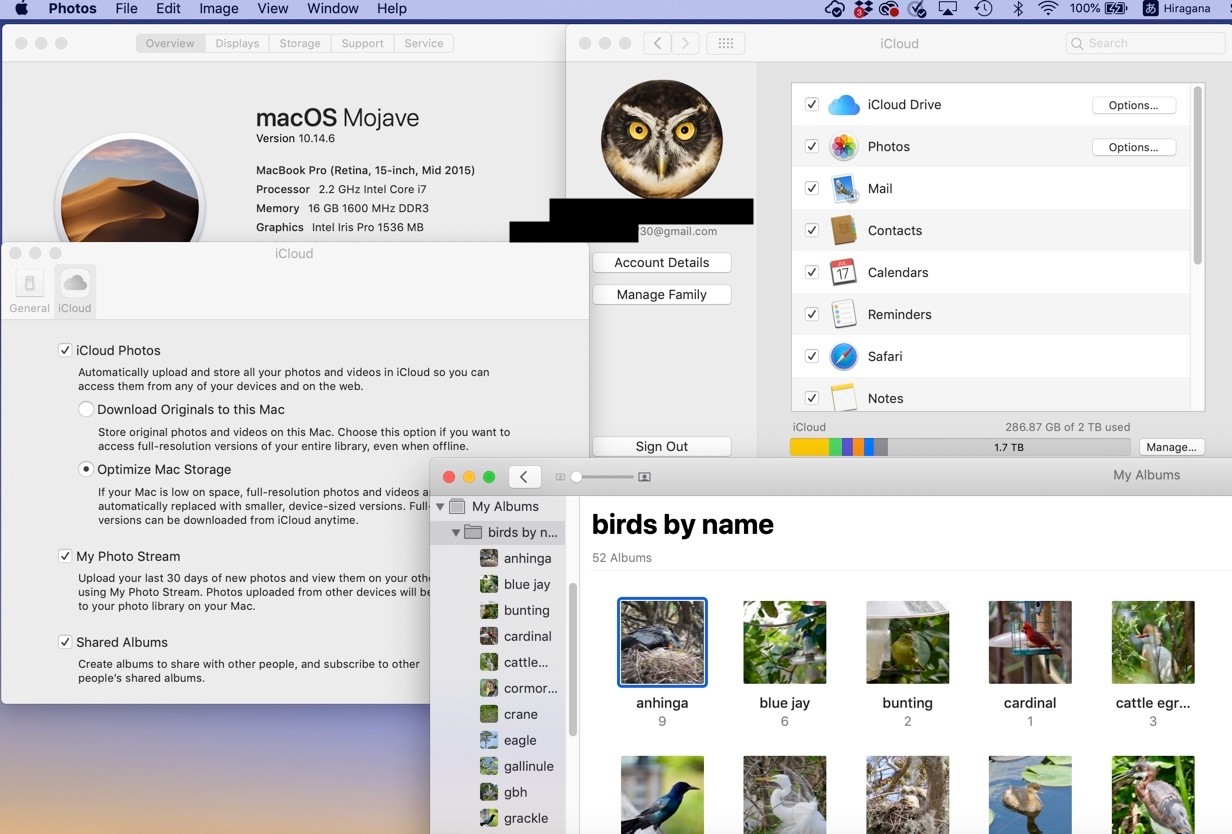Screen dimensions: 1232x834
Task: Click the Wi-Fi menu bar icon
Action: [x=1047, y=9]
